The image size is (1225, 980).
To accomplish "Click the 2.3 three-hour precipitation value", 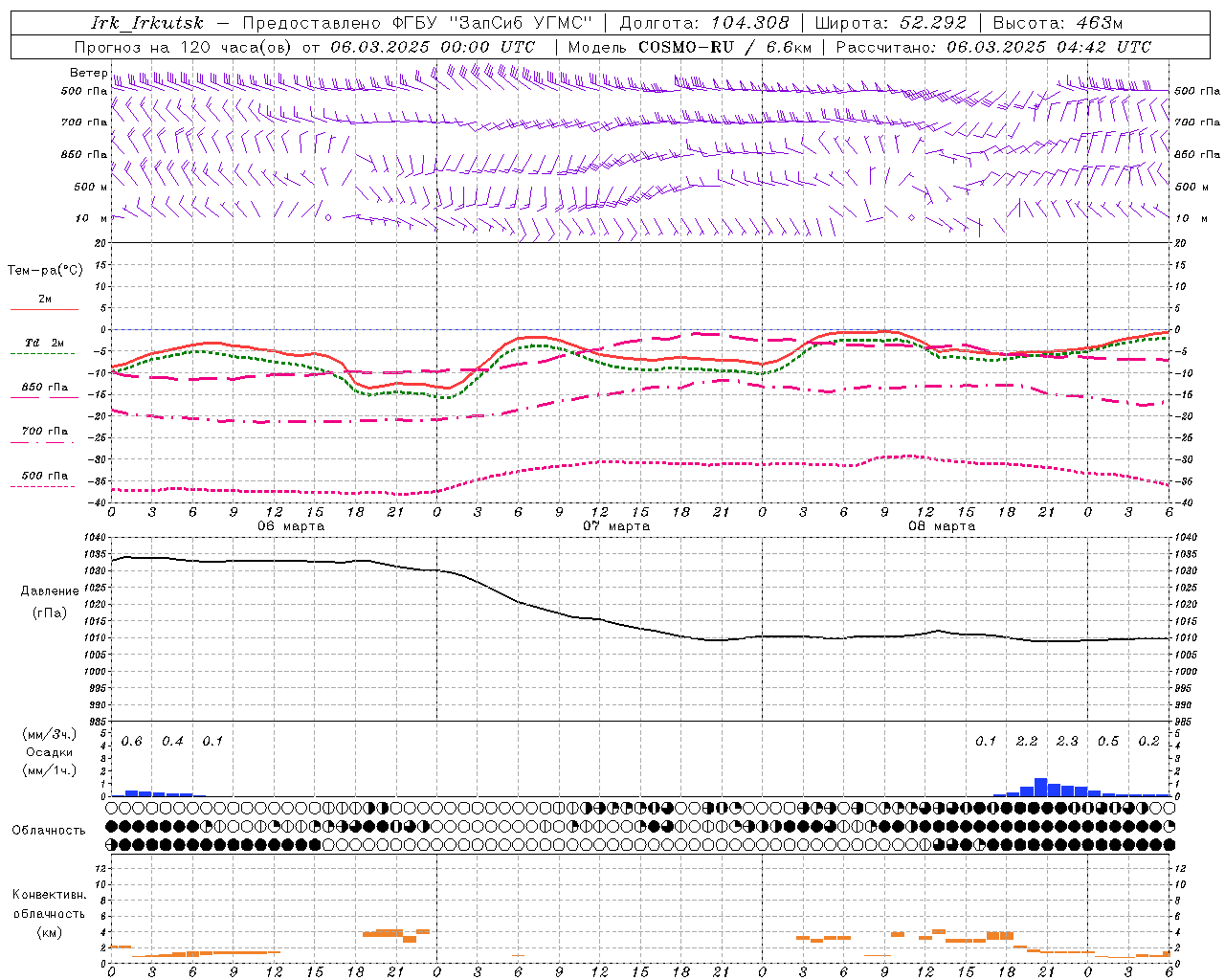I will point(1067,742).
